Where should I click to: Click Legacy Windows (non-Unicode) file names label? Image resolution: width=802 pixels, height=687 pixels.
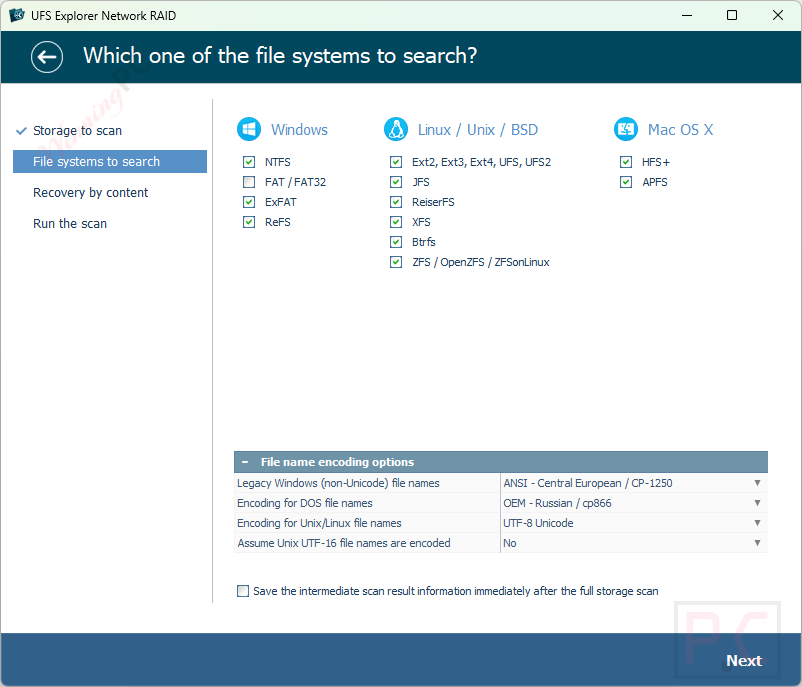click(338, 483)
